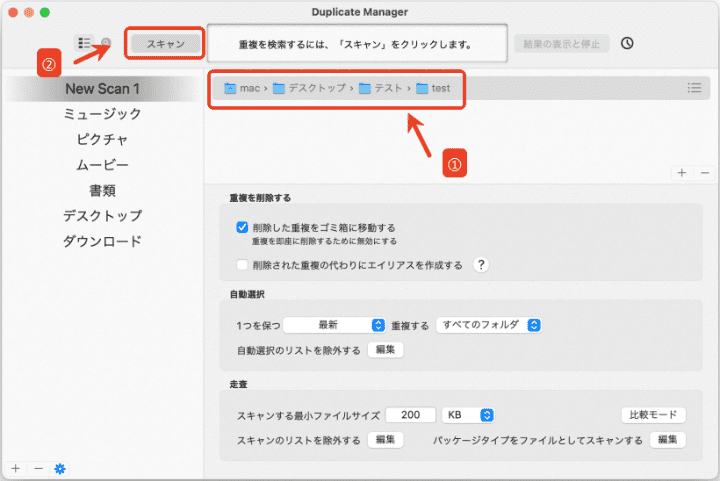This screenshot has height=481, width=720.
Task: Click the list options icon in folder row
Action: coord(694,88)
